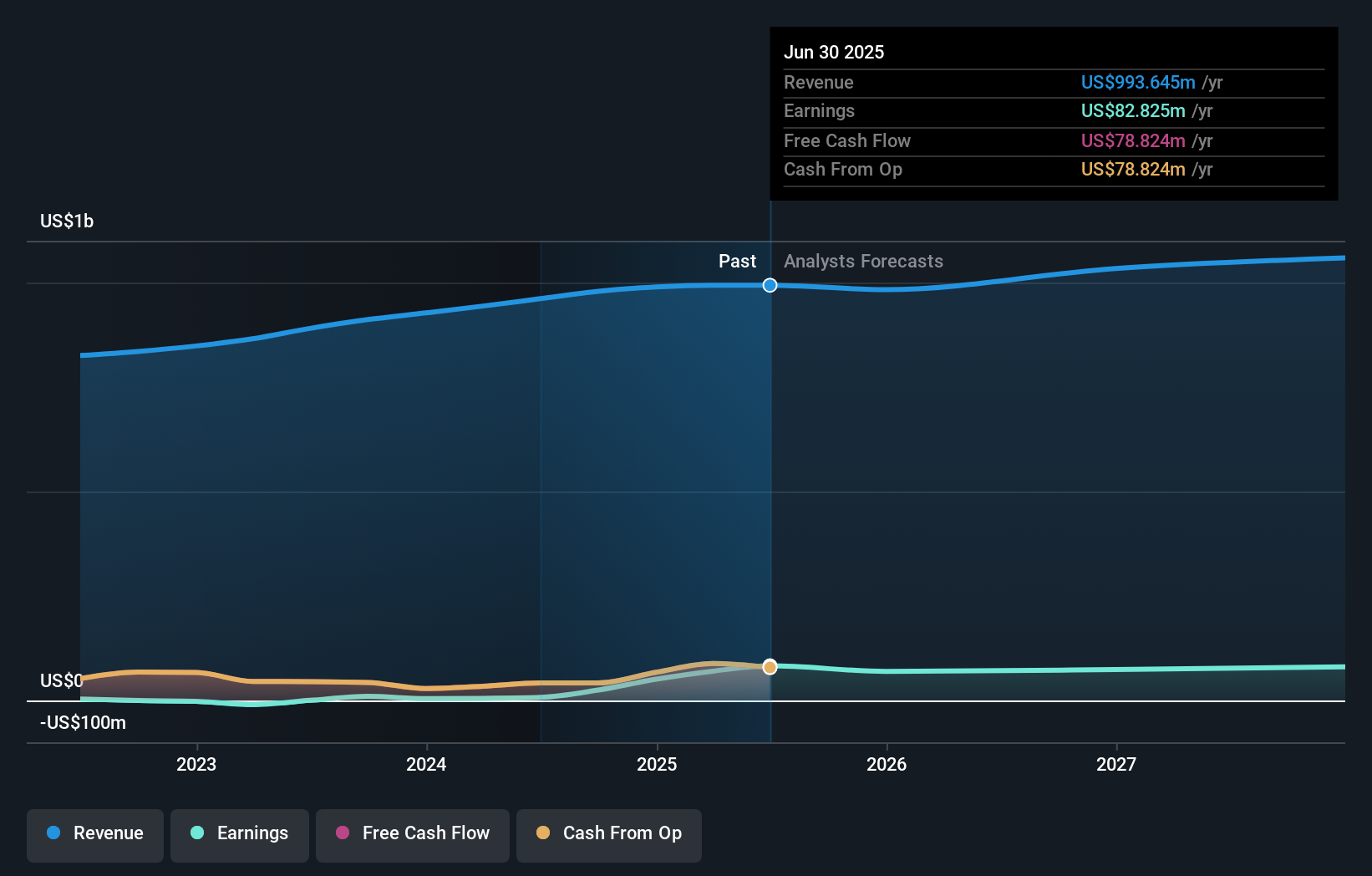Click the Cash From Op legend color dot
Viewport: 1372px width, 876px height.
tap(542, 833)
